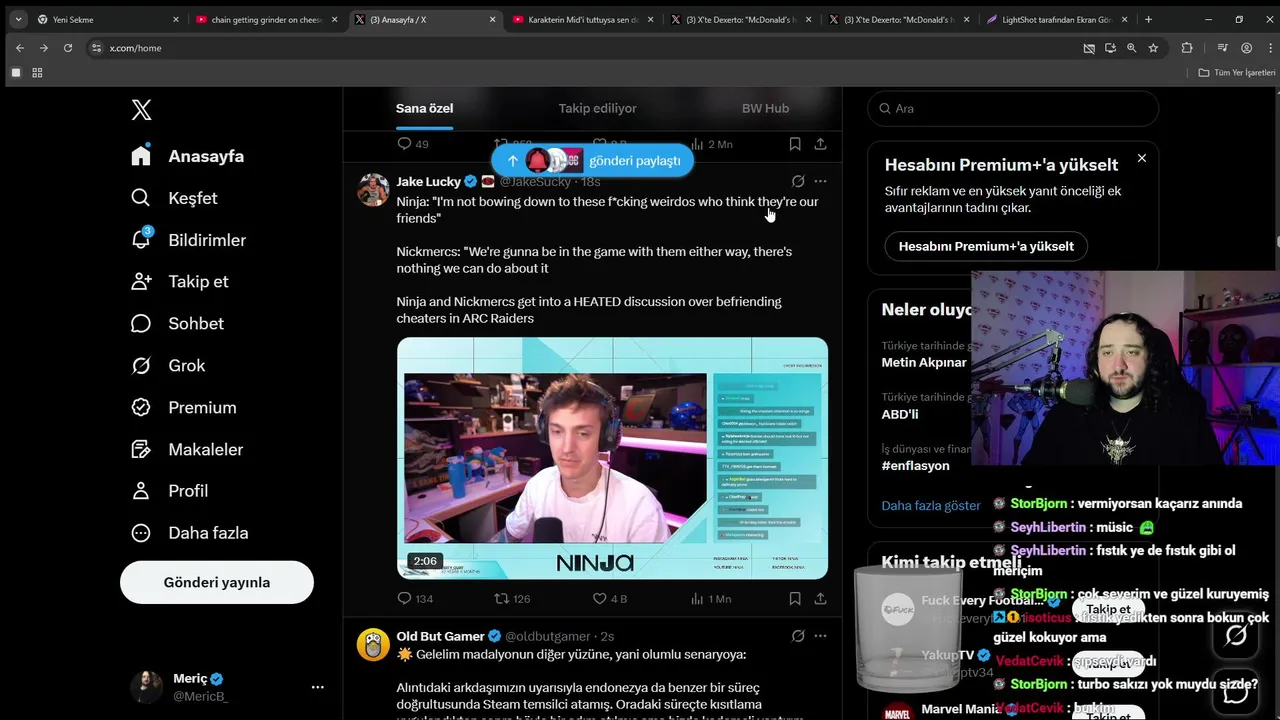View analytics of Jake Lucky's post, 1 Mn
This screenshot has height=720, width=1280.
(712, 599)
